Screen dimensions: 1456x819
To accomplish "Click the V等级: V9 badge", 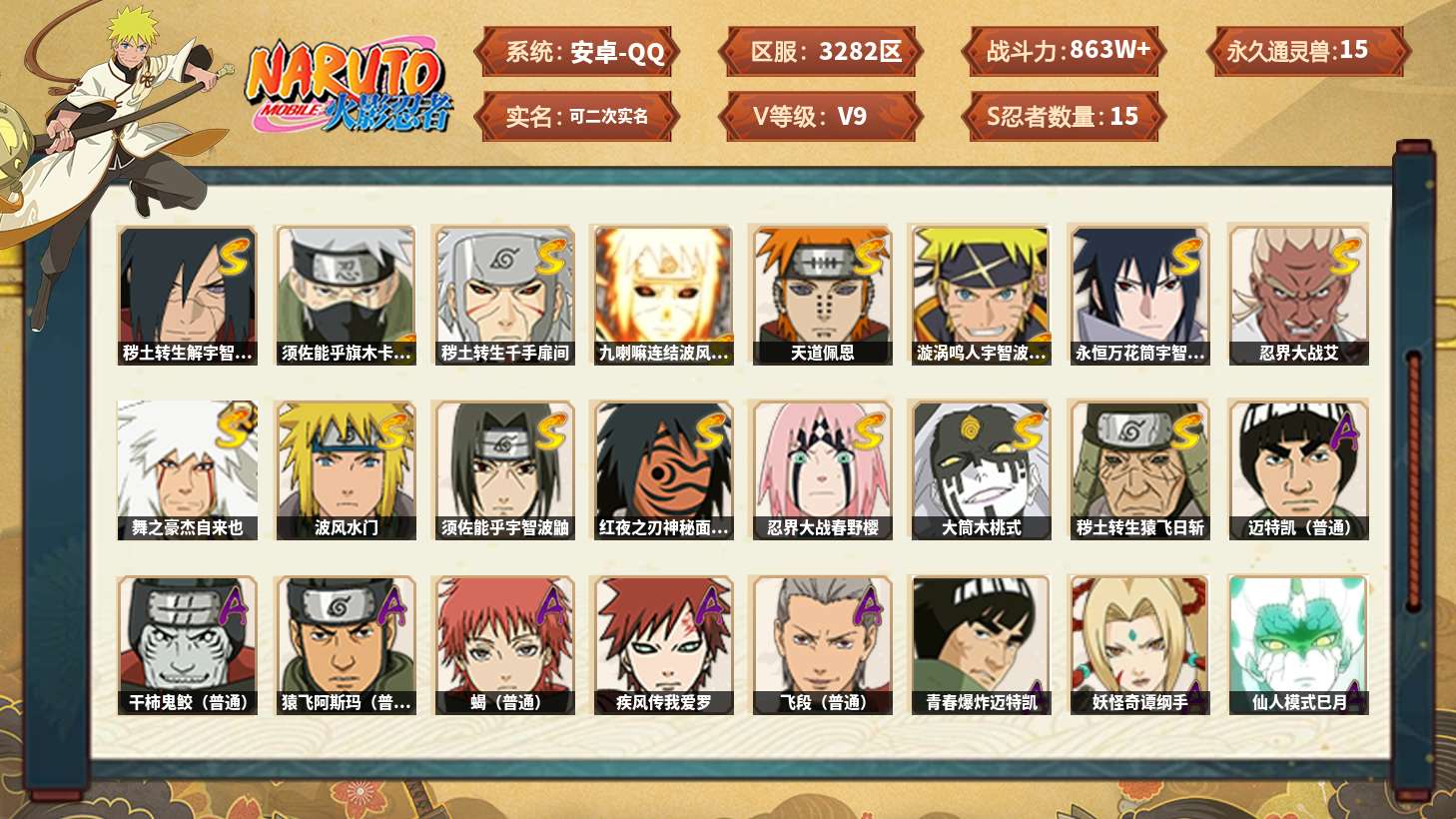I will pyautogui.click(x=820, y=117).
